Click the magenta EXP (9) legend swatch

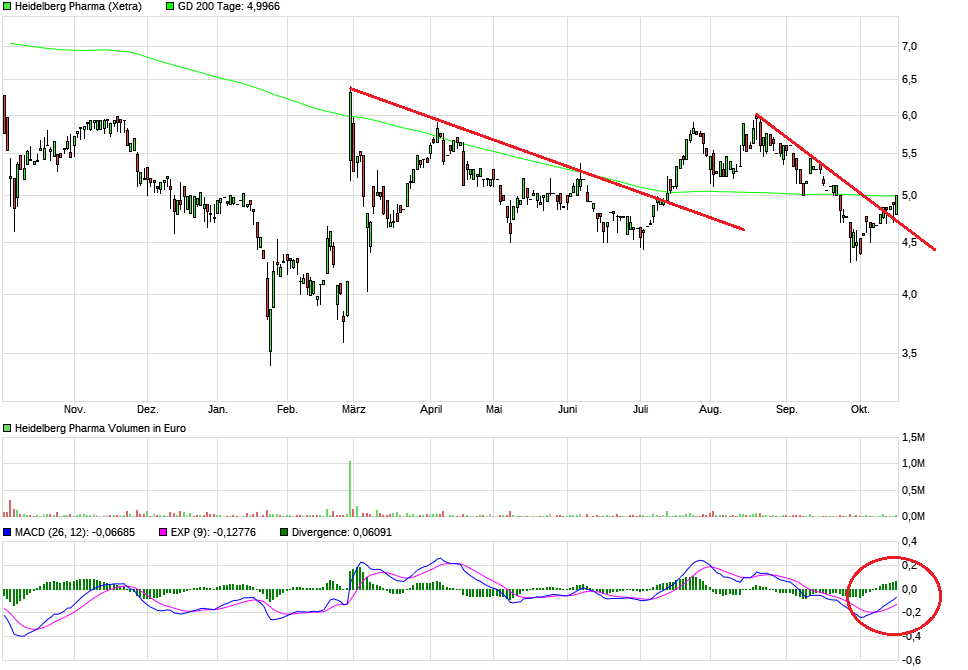tap(163, 532)
